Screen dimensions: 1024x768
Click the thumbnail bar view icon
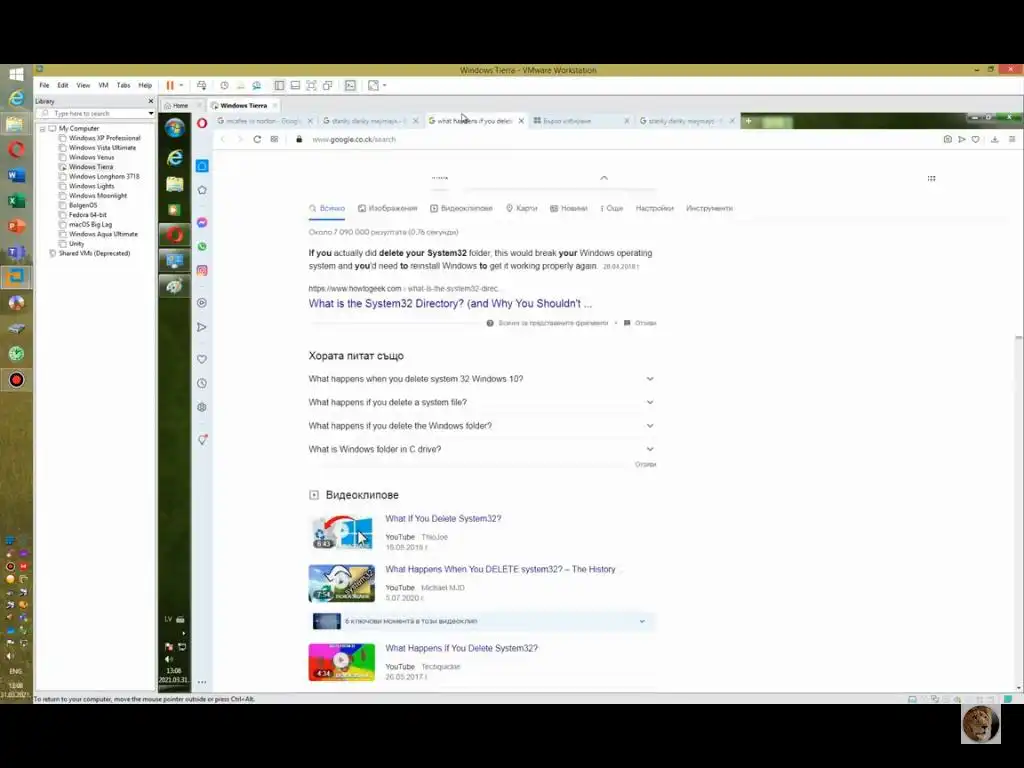coord(295,86)
